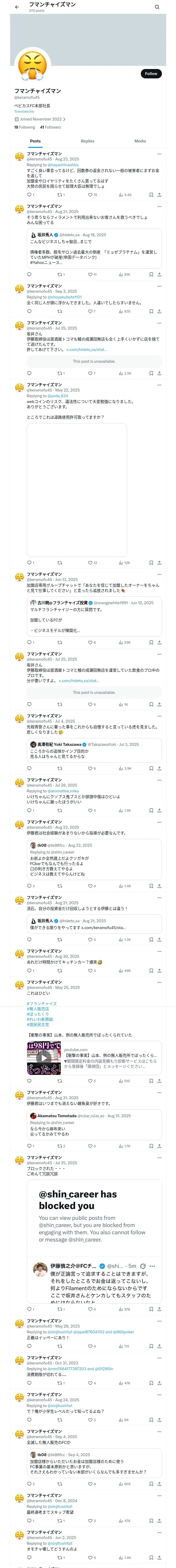The width and height of the screenshot is (176, 1568).
Task: Follow this profile
Action: tap(150, 74)
